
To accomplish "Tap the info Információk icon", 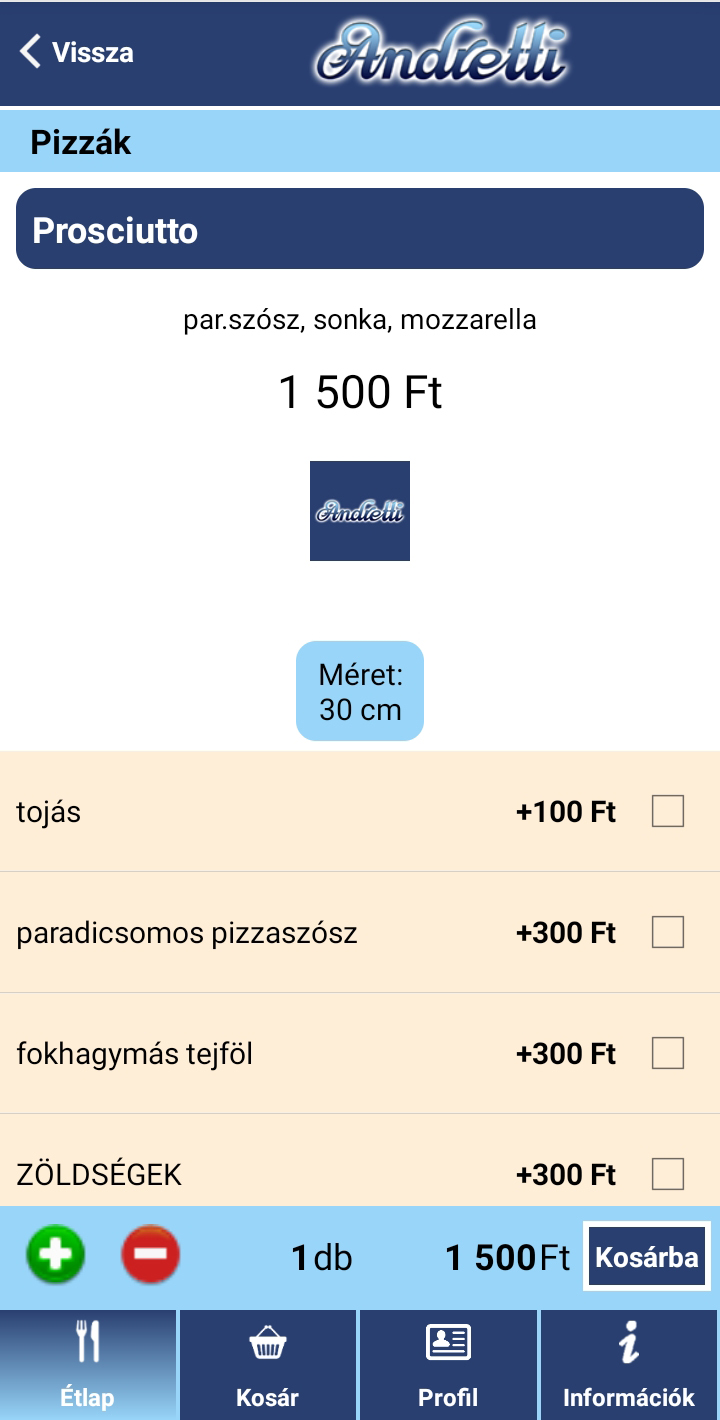I will click(628, 1342).
